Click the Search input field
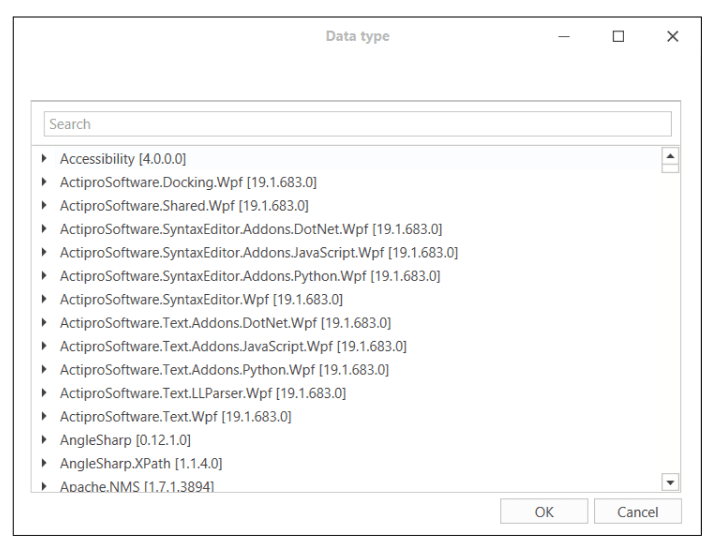 coord(357,124)
